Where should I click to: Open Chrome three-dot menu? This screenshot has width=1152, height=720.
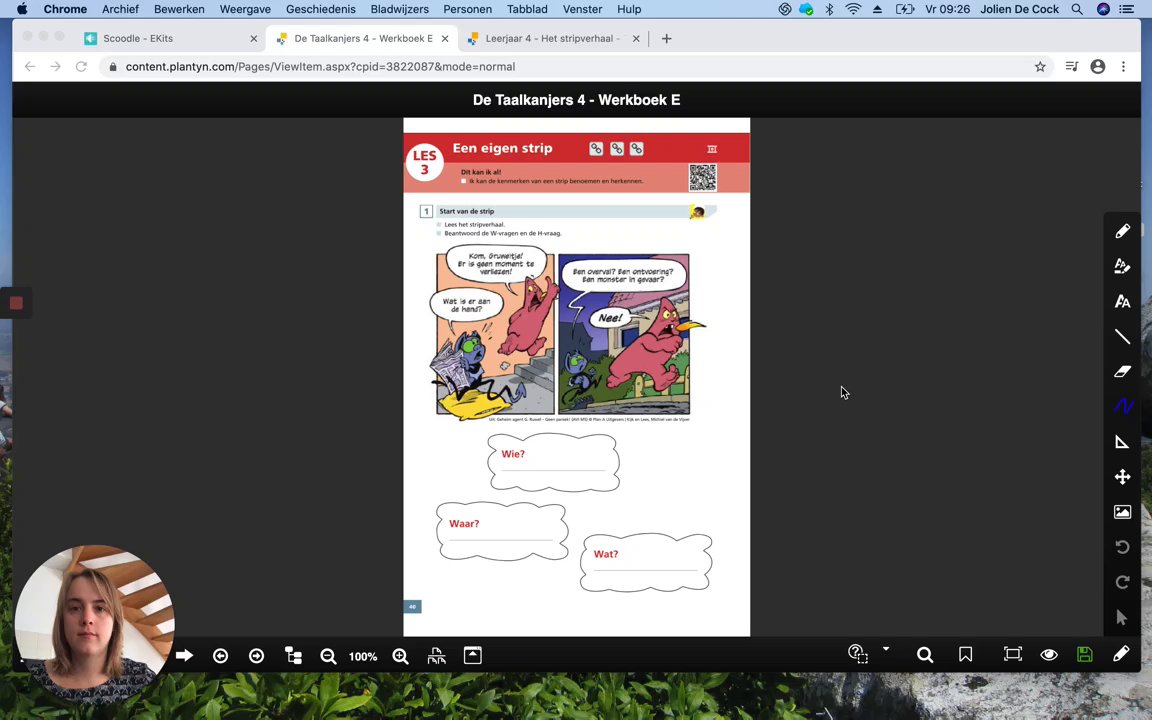pyautogui.click(x=1123, y=66)
